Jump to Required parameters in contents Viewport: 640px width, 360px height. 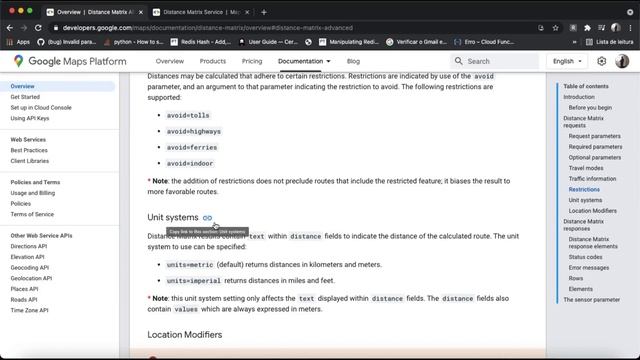(x=596, y=147)
